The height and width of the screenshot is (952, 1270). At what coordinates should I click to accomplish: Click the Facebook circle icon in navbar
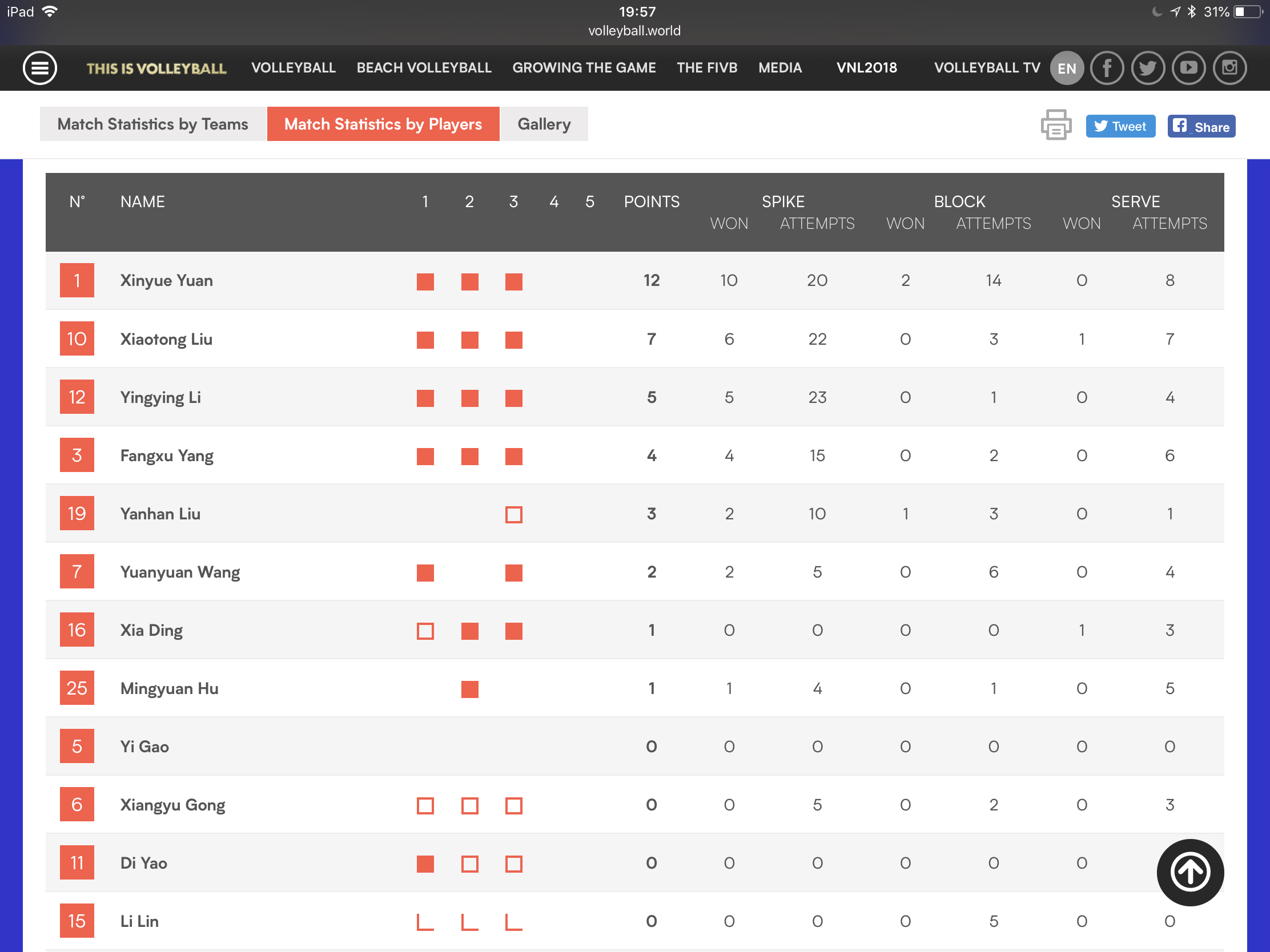tap(1106, 68)
